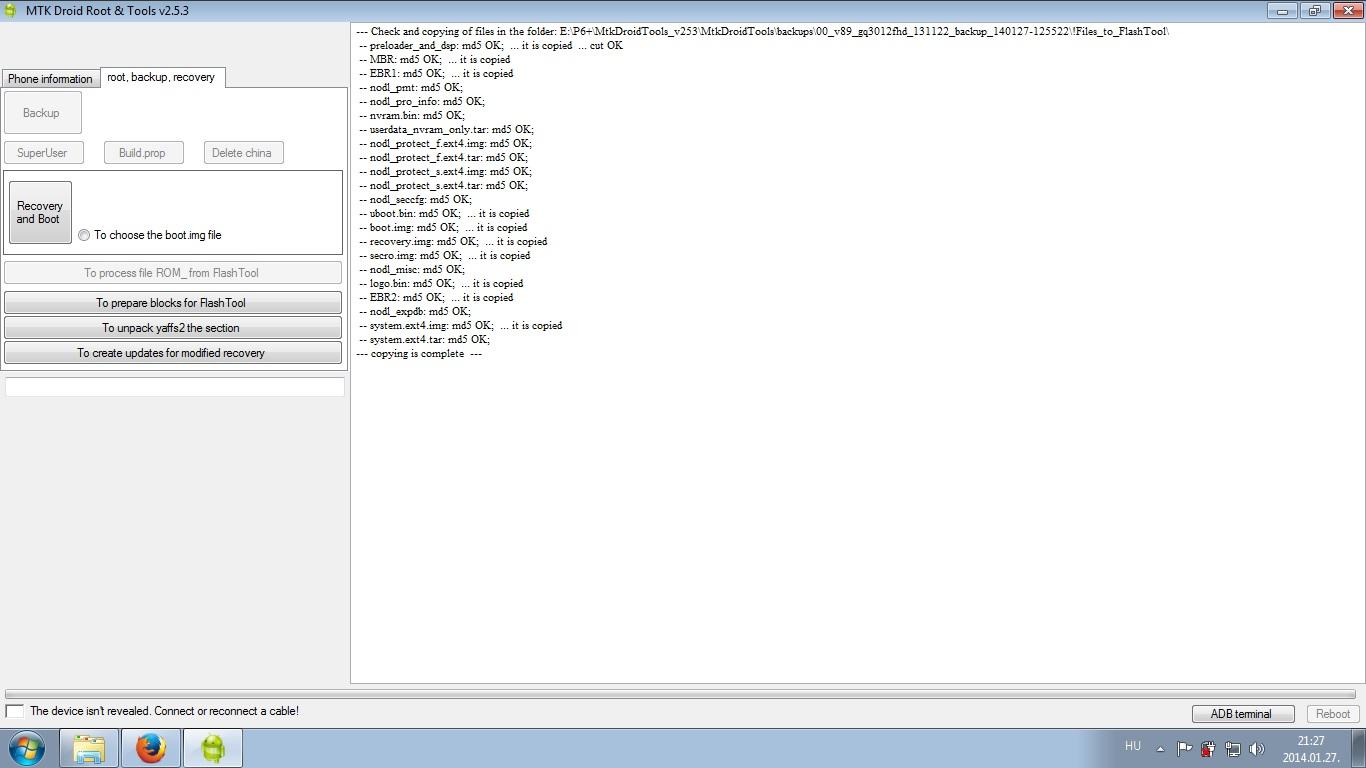Click the MTK Droid Tools title icon
The image size is (1366, 768).
point(11,11)
